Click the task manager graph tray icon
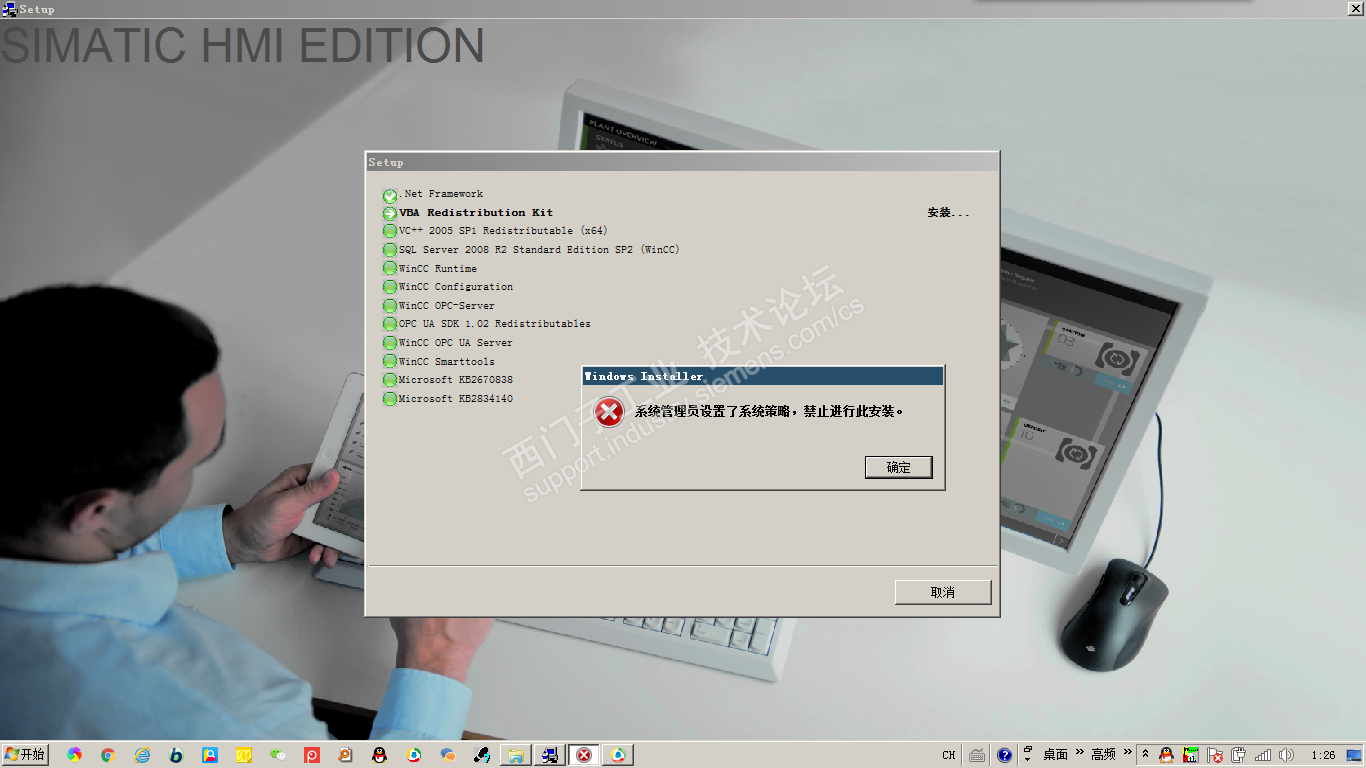This screenshot has height=768, width=1366. click(1191, 755)
